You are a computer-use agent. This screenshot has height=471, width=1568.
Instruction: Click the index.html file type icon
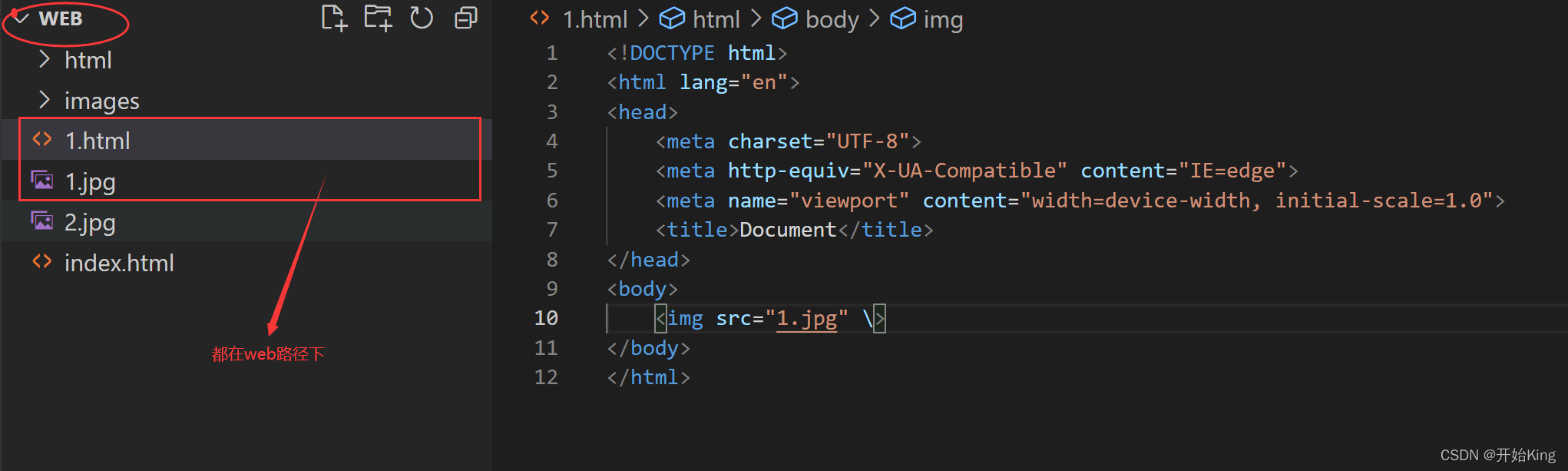pyautogui.click(x=42, y=262)
